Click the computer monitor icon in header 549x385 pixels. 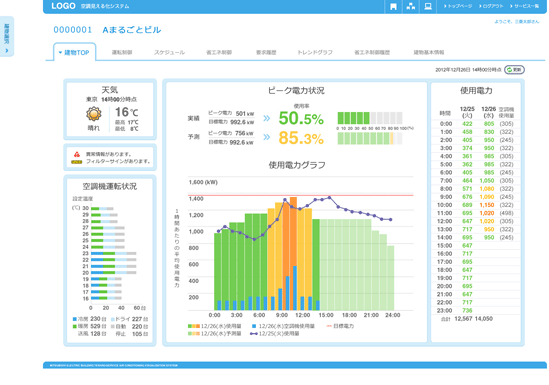click(428, 6)
